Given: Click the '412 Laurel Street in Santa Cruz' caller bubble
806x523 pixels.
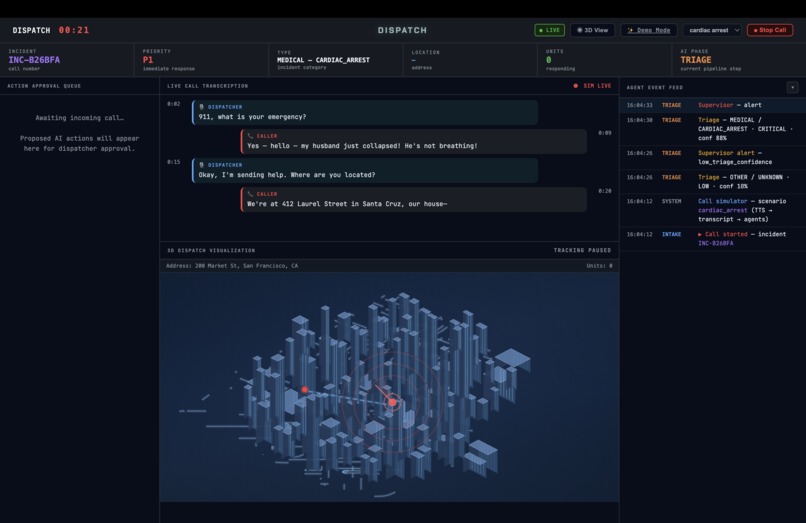Looking at the screenshot, I should (414, 200).
